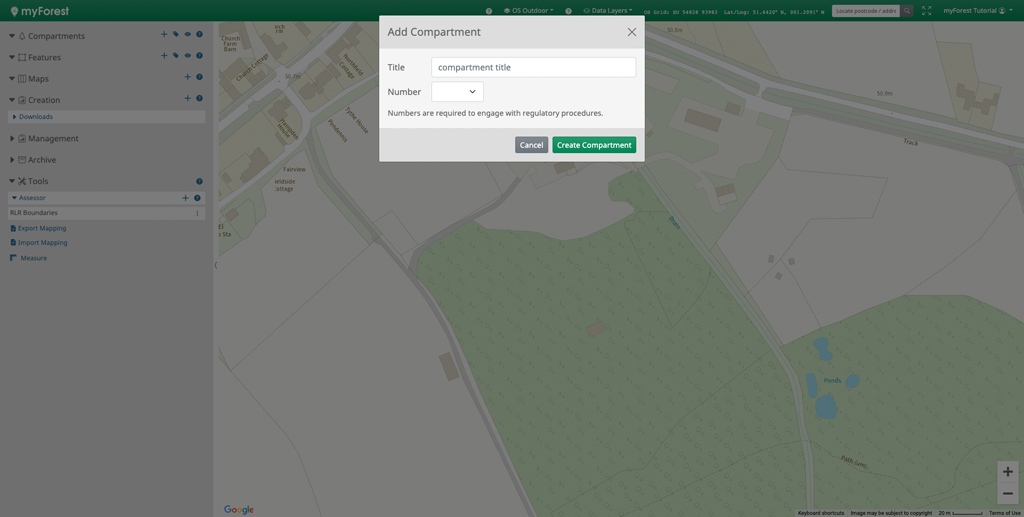Open the Tools section help icon

(x=199, y=181)
